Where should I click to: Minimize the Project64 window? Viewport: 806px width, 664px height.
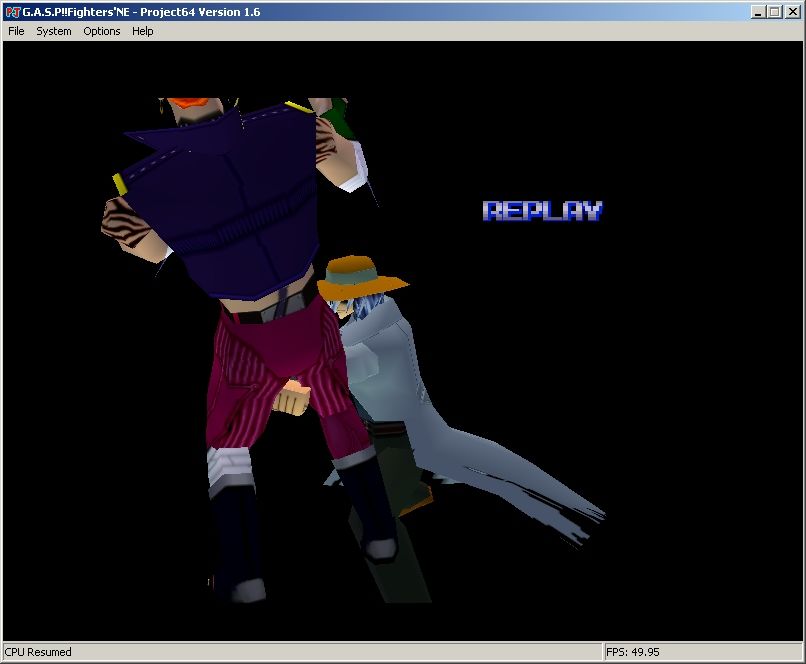[x=758, y=12]
